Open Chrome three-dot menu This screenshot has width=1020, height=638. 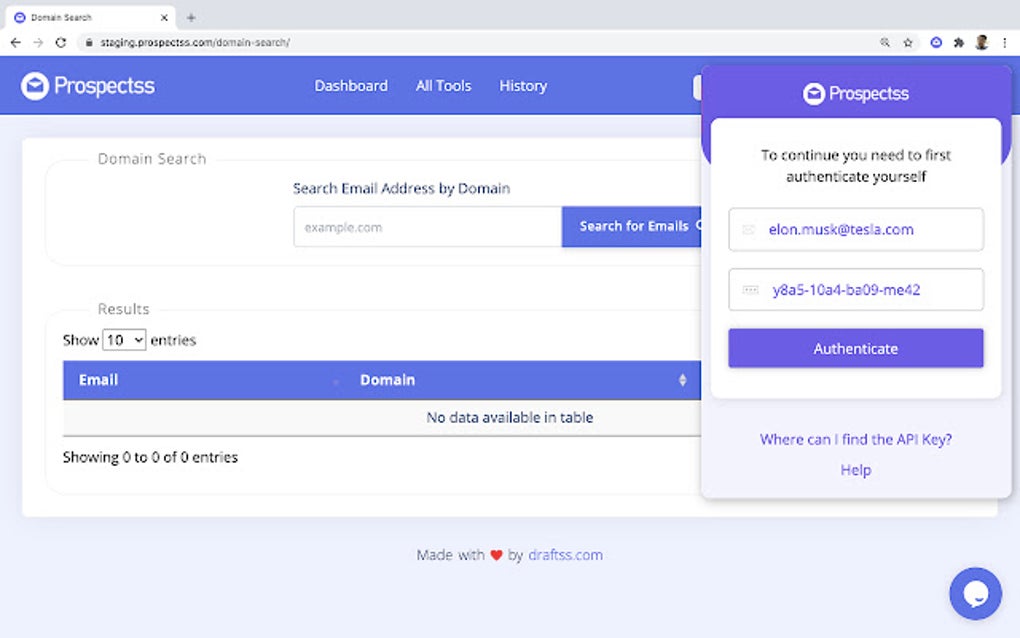(x=1005, y=43)
